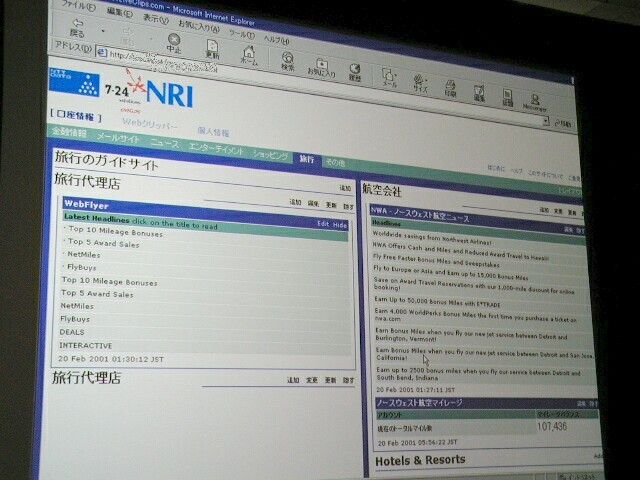The image size is (640, 480).
Task: Open Favorites (お気に入り) toolbar icon
Action: point(322,68)
